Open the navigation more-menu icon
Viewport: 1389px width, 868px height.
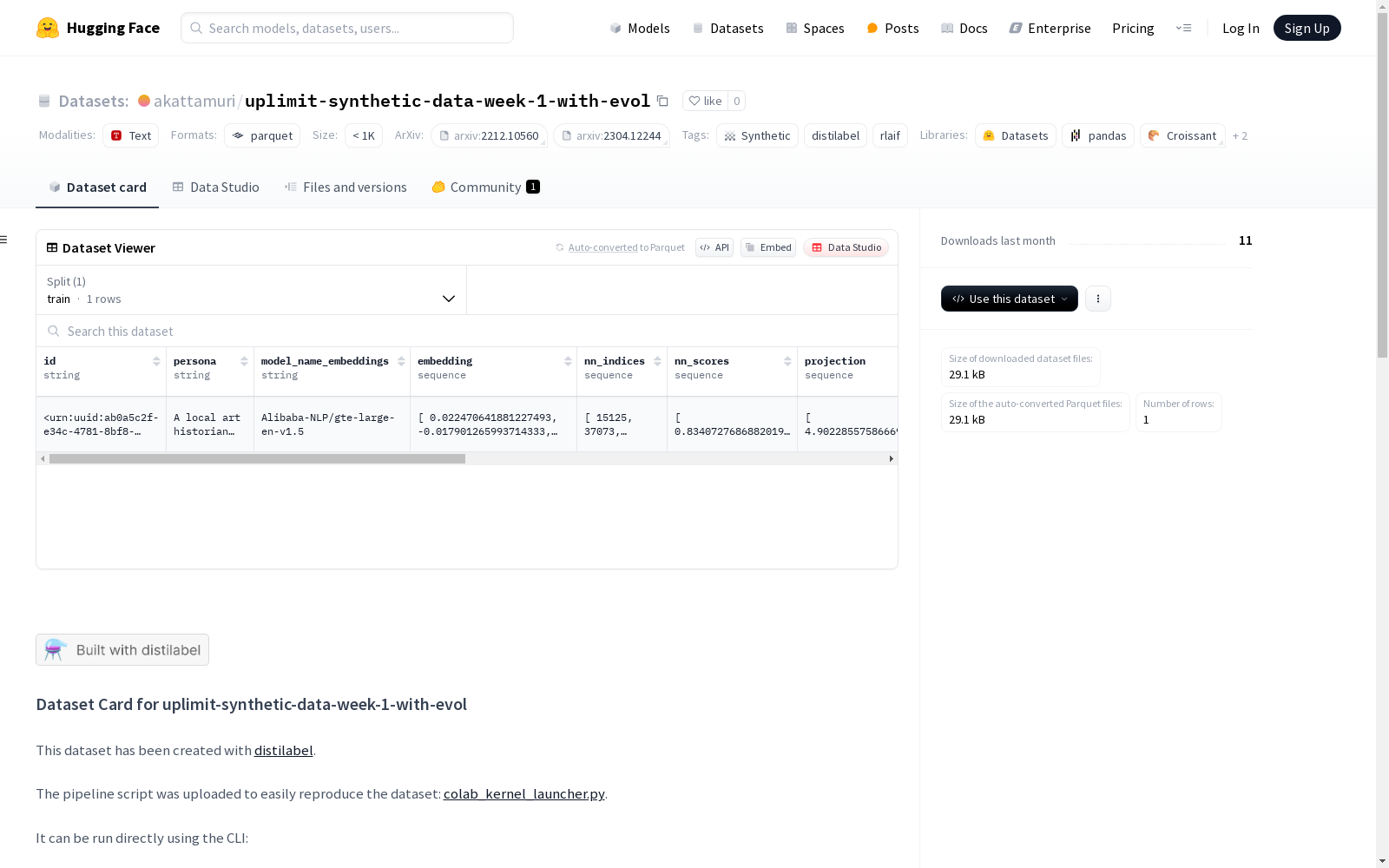[x=1183, y=28]
